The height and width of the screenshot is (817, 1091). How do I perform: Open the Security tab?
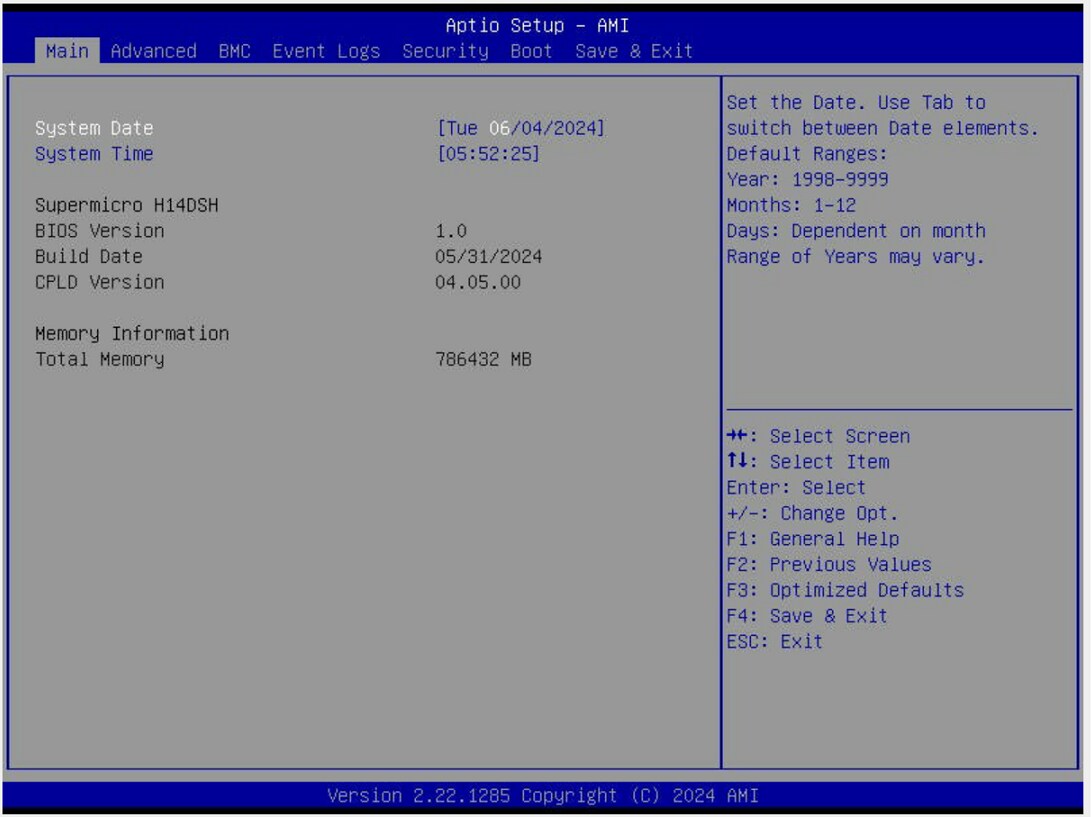coord(443,51)
